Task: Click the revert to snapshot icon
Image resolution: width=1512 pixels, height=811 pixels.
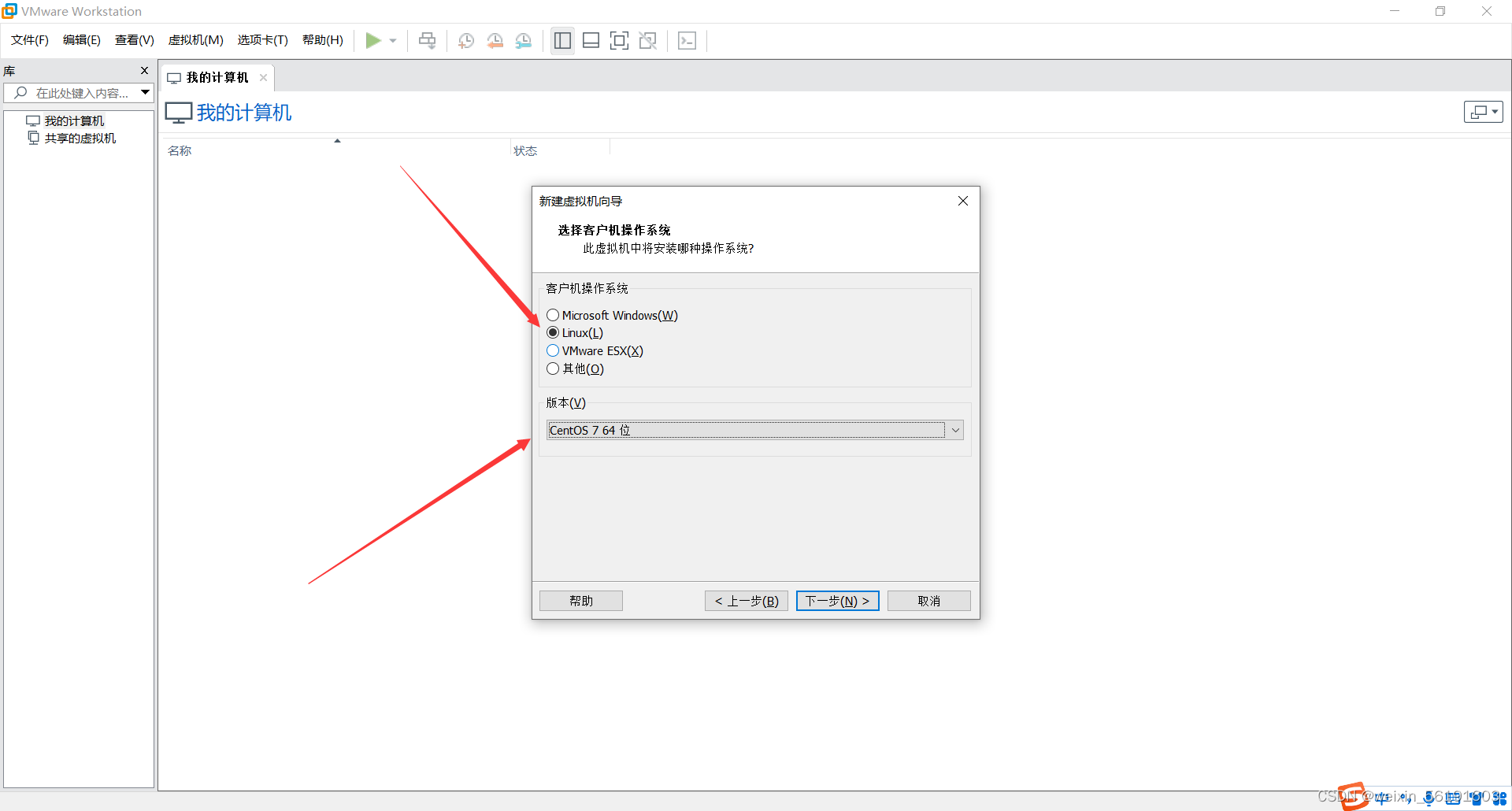Action: 495,41
